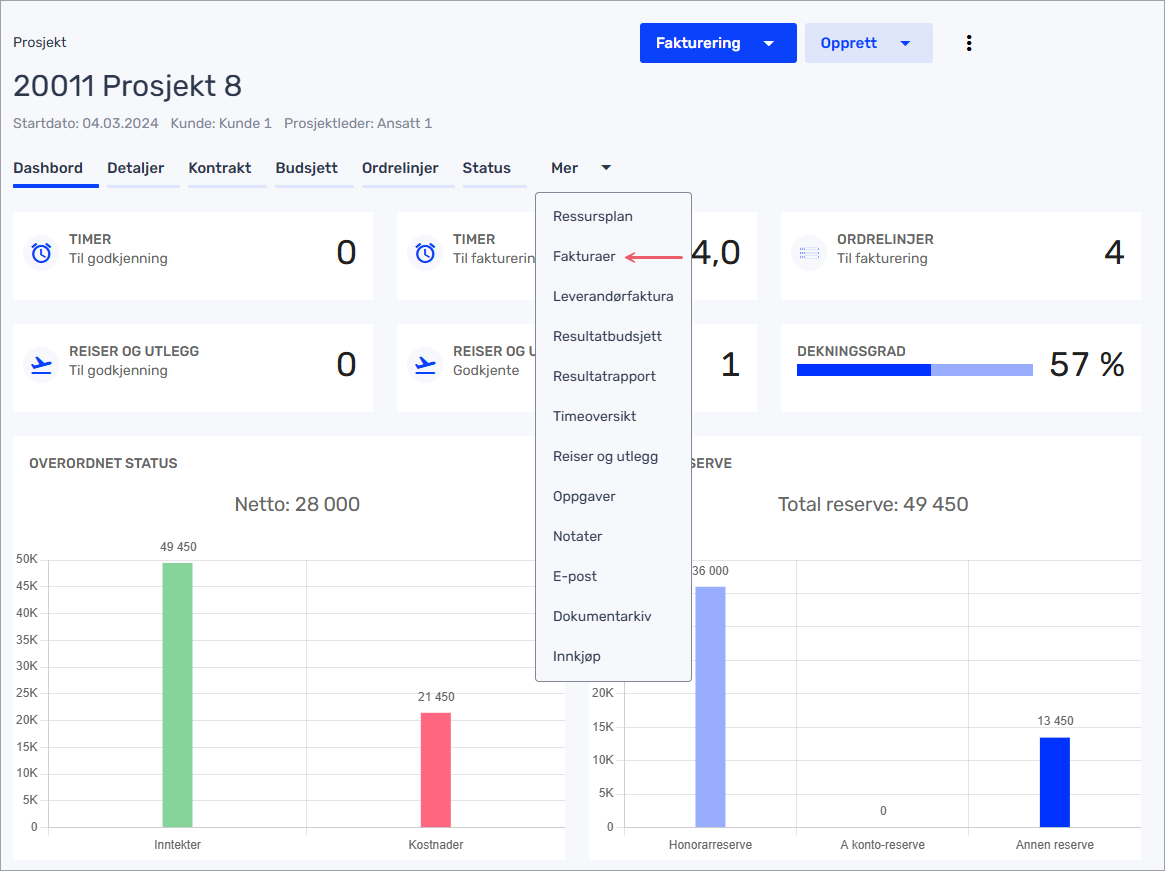Screen dimensions: 1165x871
Task: Open the Budsjett tab
Action: [306, 168]
